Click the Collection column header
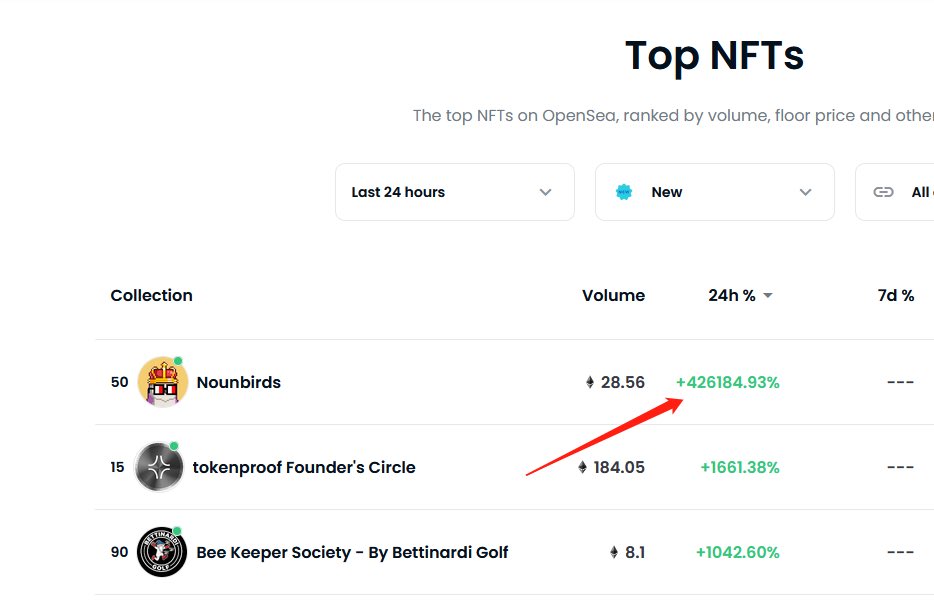 click(x=151, y=295)
